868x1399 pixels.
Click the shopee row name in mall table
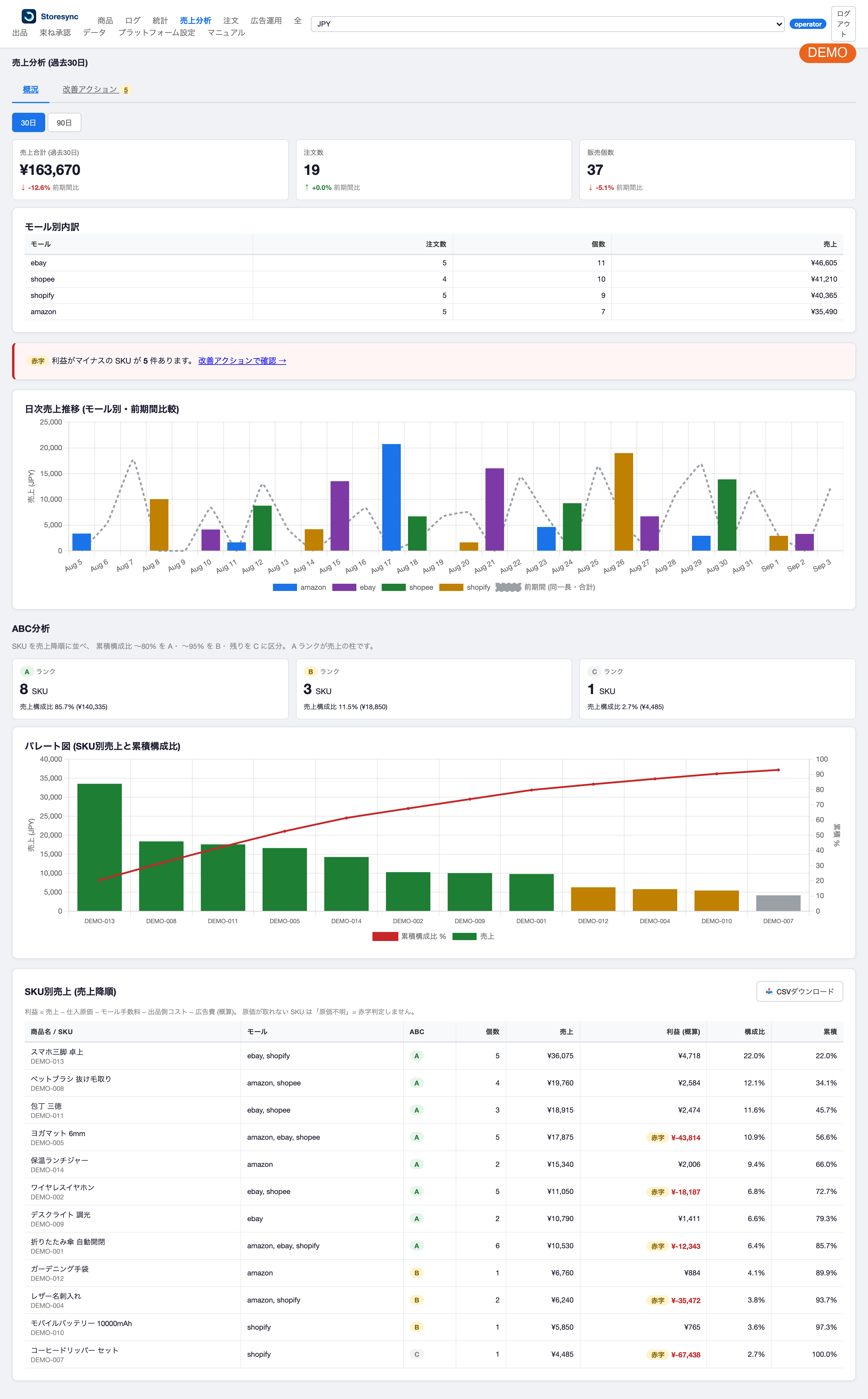42,279
